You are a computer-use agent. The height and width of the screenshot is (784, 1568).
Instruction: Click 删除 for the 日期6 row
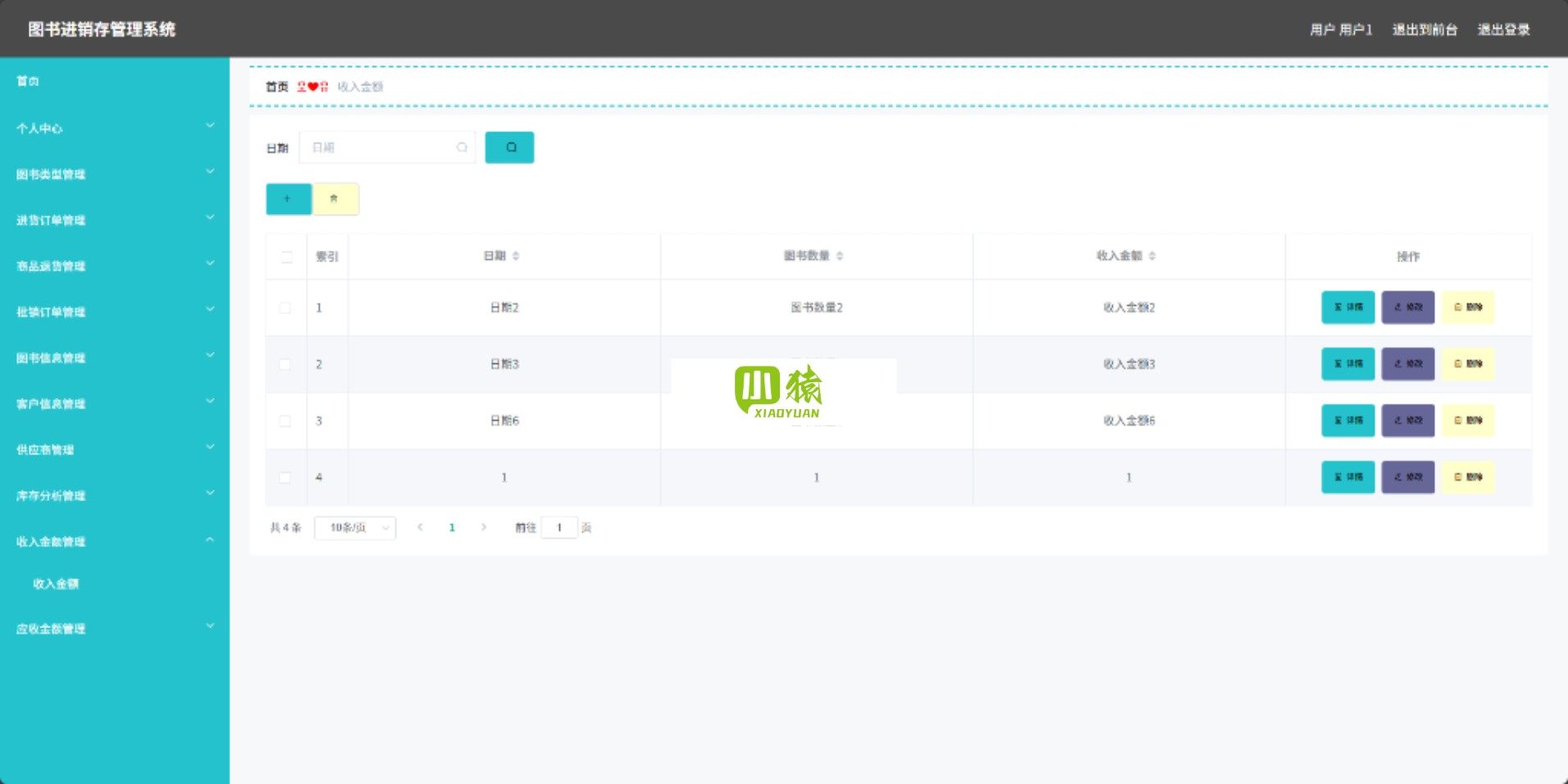pyautogui.click(x=1468, y=421)
